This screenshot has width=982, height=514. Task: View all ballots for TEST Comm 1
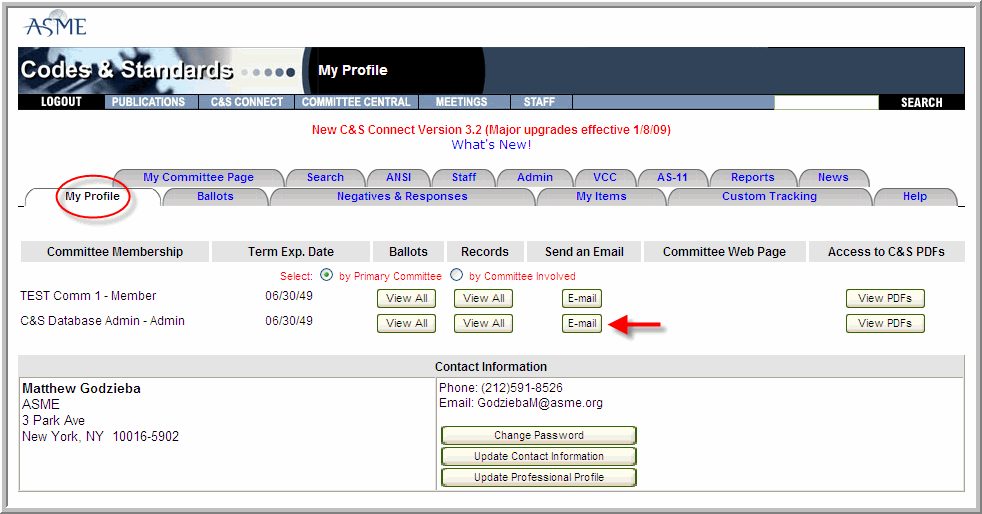406,299
